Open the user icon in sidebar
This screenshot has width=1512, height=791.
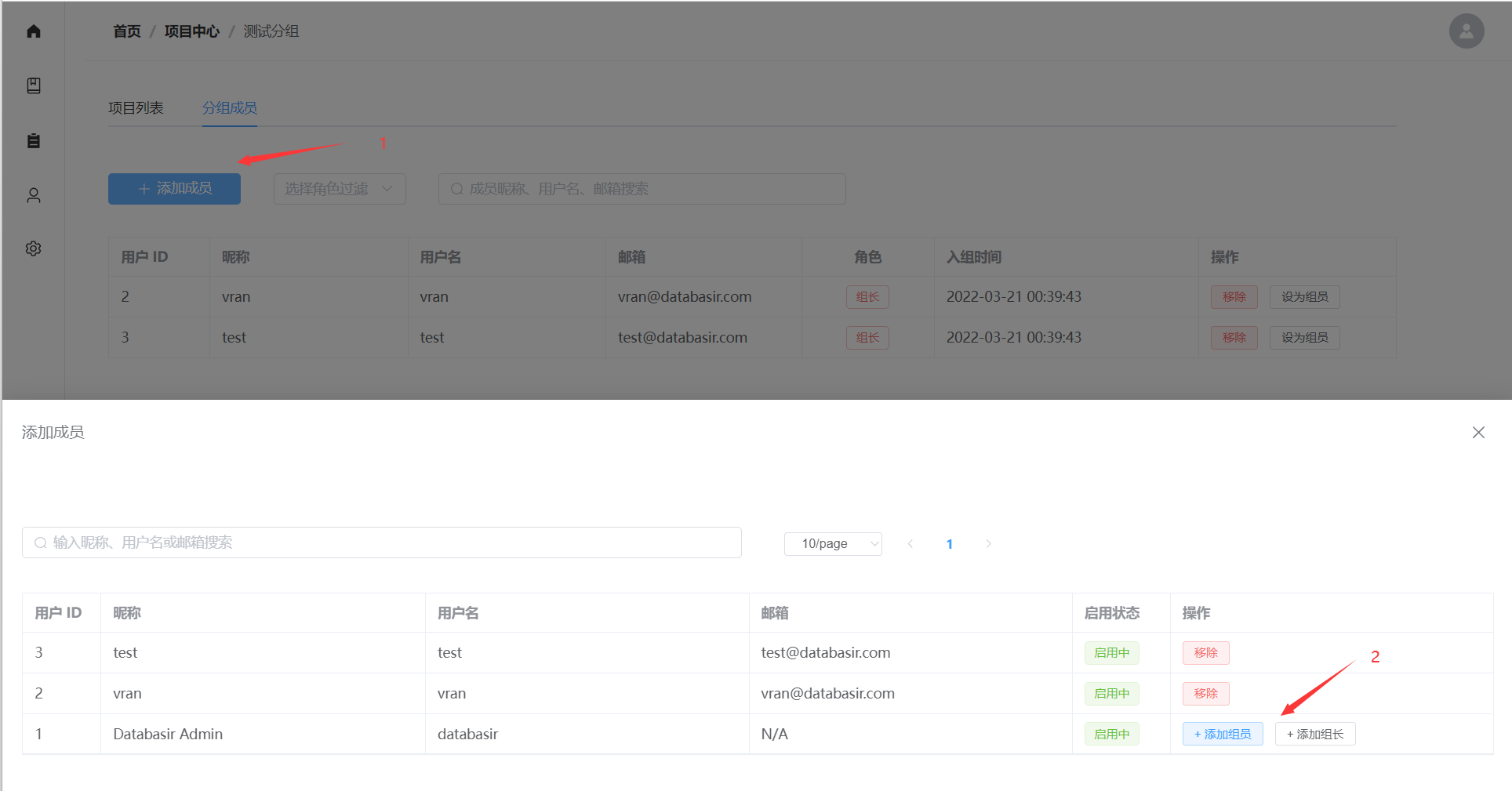tap(34, 195)
